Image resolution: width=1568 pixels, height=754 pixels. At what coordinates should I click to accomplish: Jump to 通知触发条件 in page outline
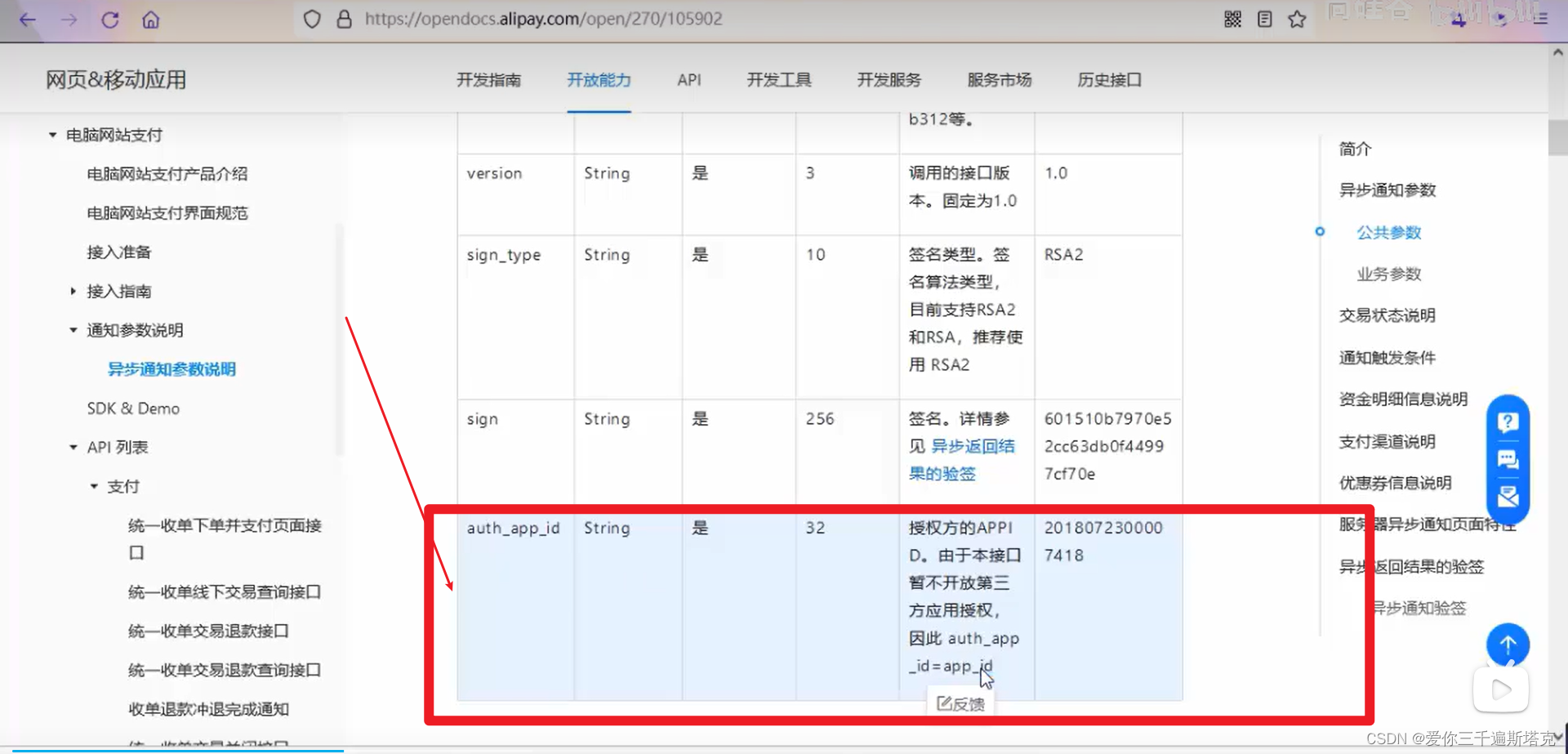(x=1388, y=358)
